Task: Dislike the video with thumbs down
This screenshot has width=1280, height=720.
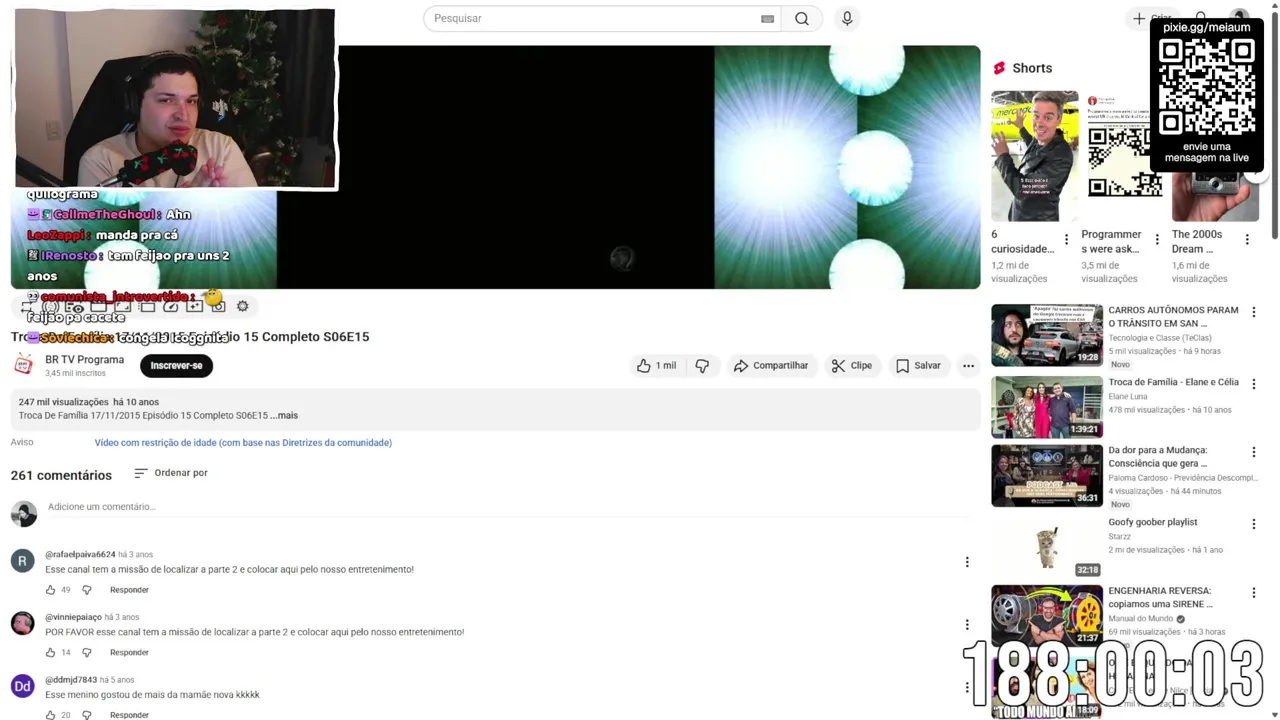Action: [702, 366]
